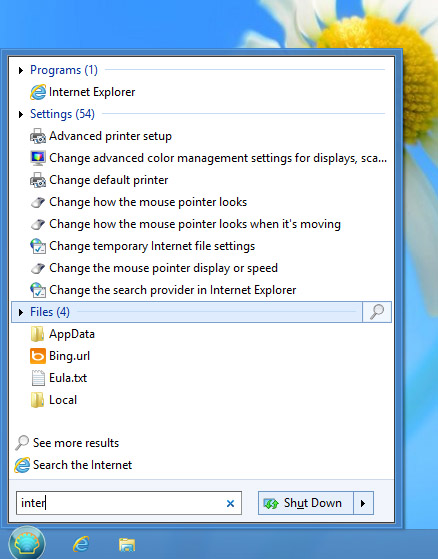Select the 'Eula.txt' file name
Viewport: 438px width, 559px height.
coord(68,378)
